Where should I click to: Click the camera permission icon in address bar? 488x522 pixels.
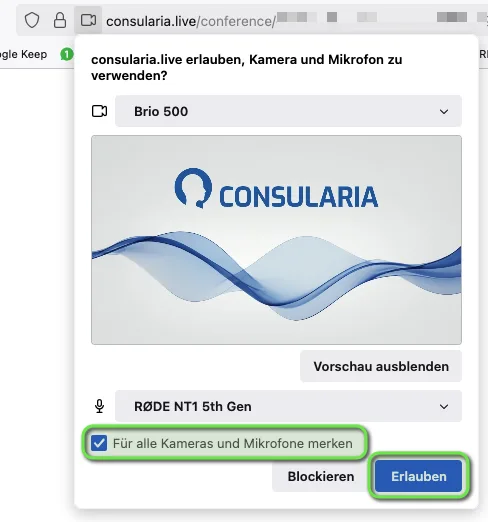[x=88, y=20]
